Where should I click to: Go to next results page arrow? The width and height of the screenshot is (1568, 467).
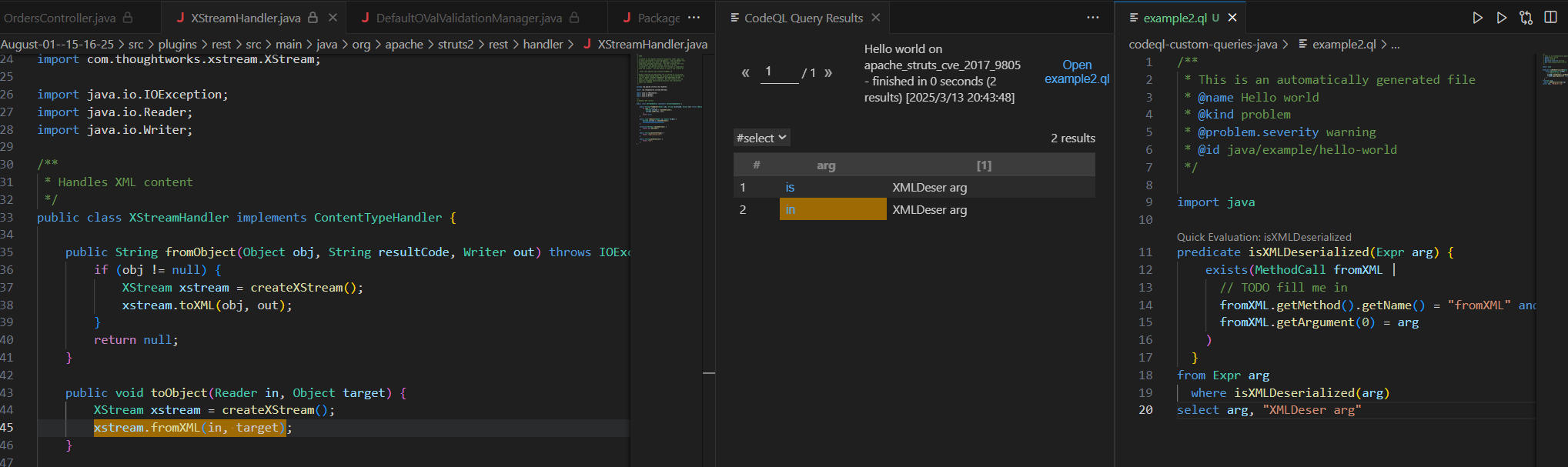click(x=828, y=73)
